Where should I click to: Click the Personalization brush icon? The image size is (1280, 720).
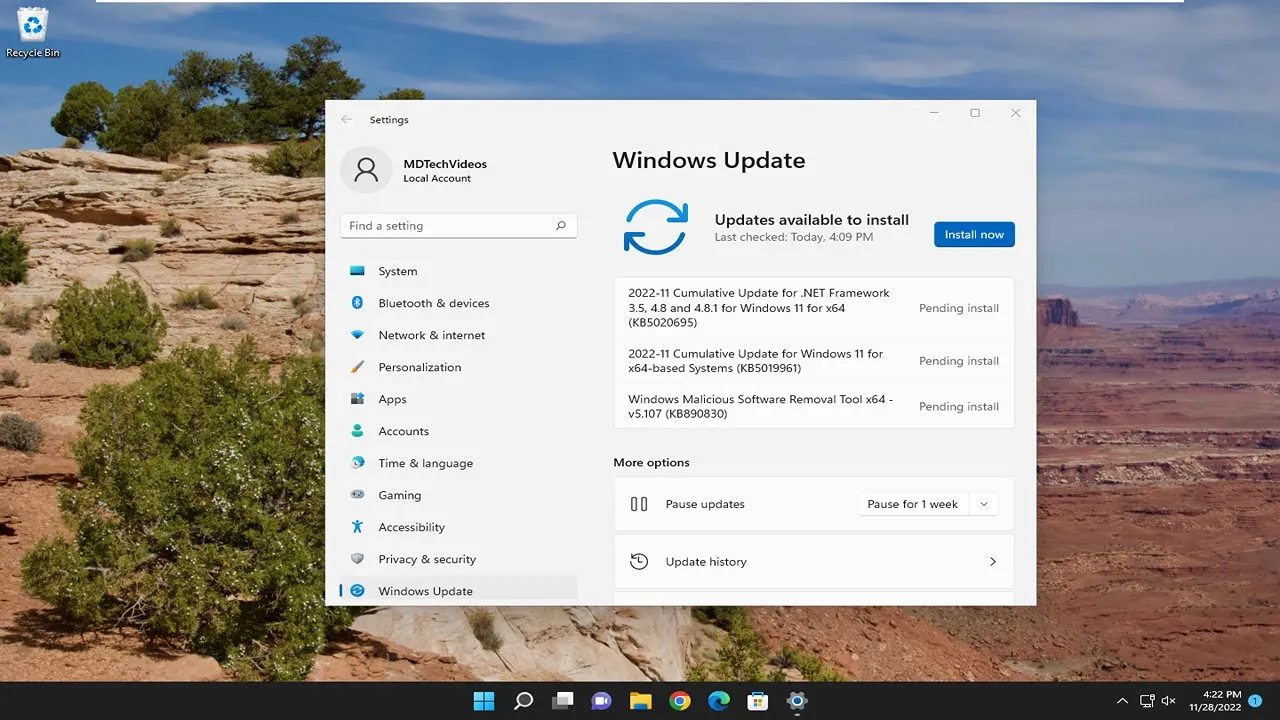(357, 367)
